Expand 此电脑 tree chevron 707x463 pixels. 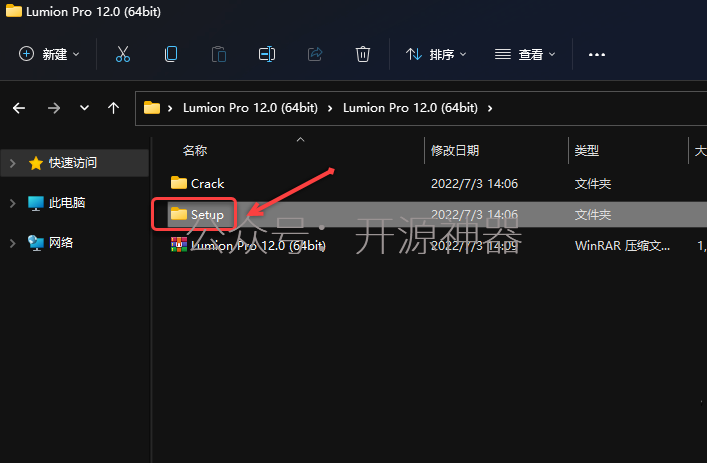pos(13,203)
